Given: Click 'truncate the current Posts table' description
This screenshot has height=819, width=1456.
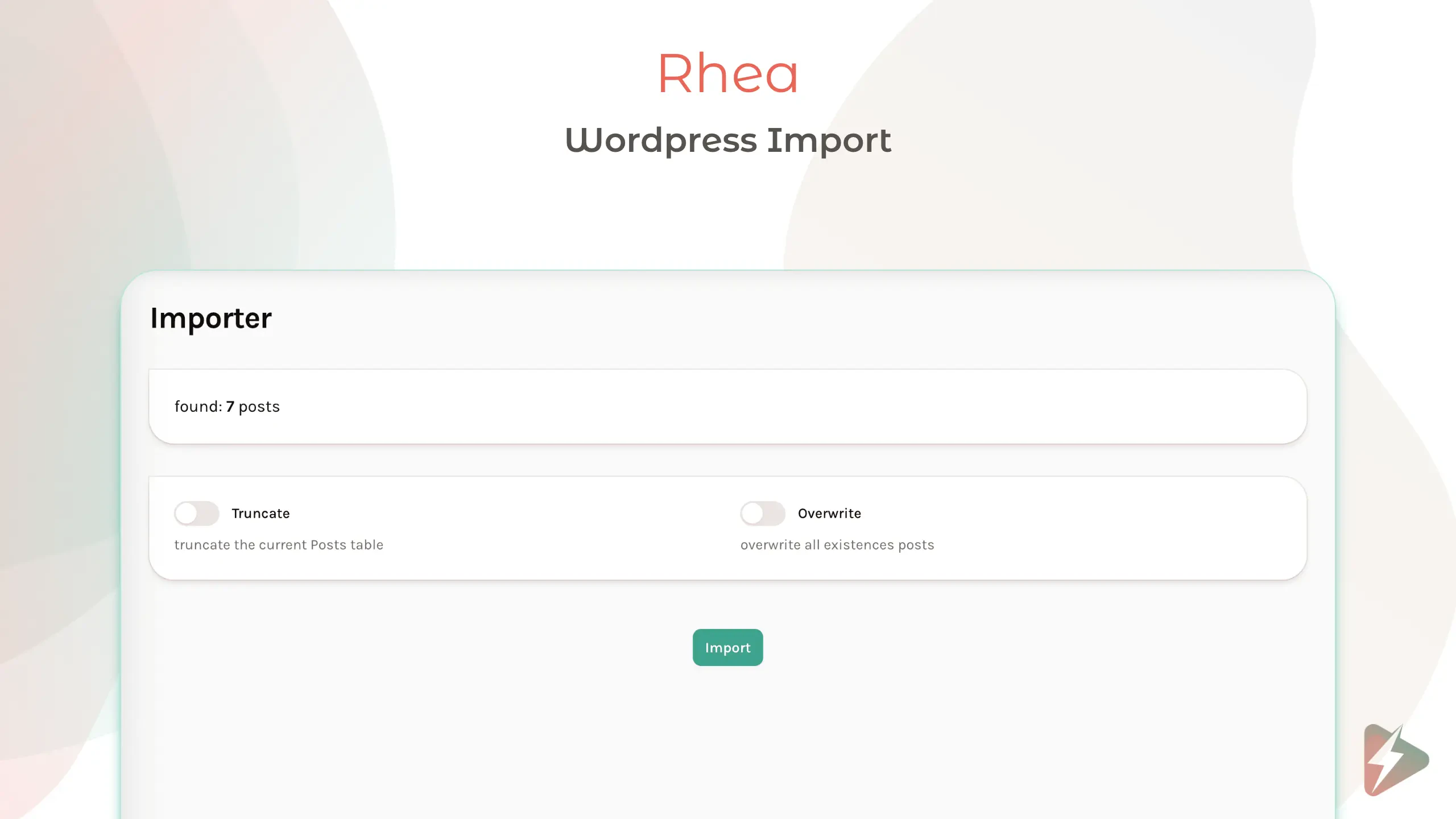Looking at the screenshot, I should pyautogui.click(x=279, y=545).
